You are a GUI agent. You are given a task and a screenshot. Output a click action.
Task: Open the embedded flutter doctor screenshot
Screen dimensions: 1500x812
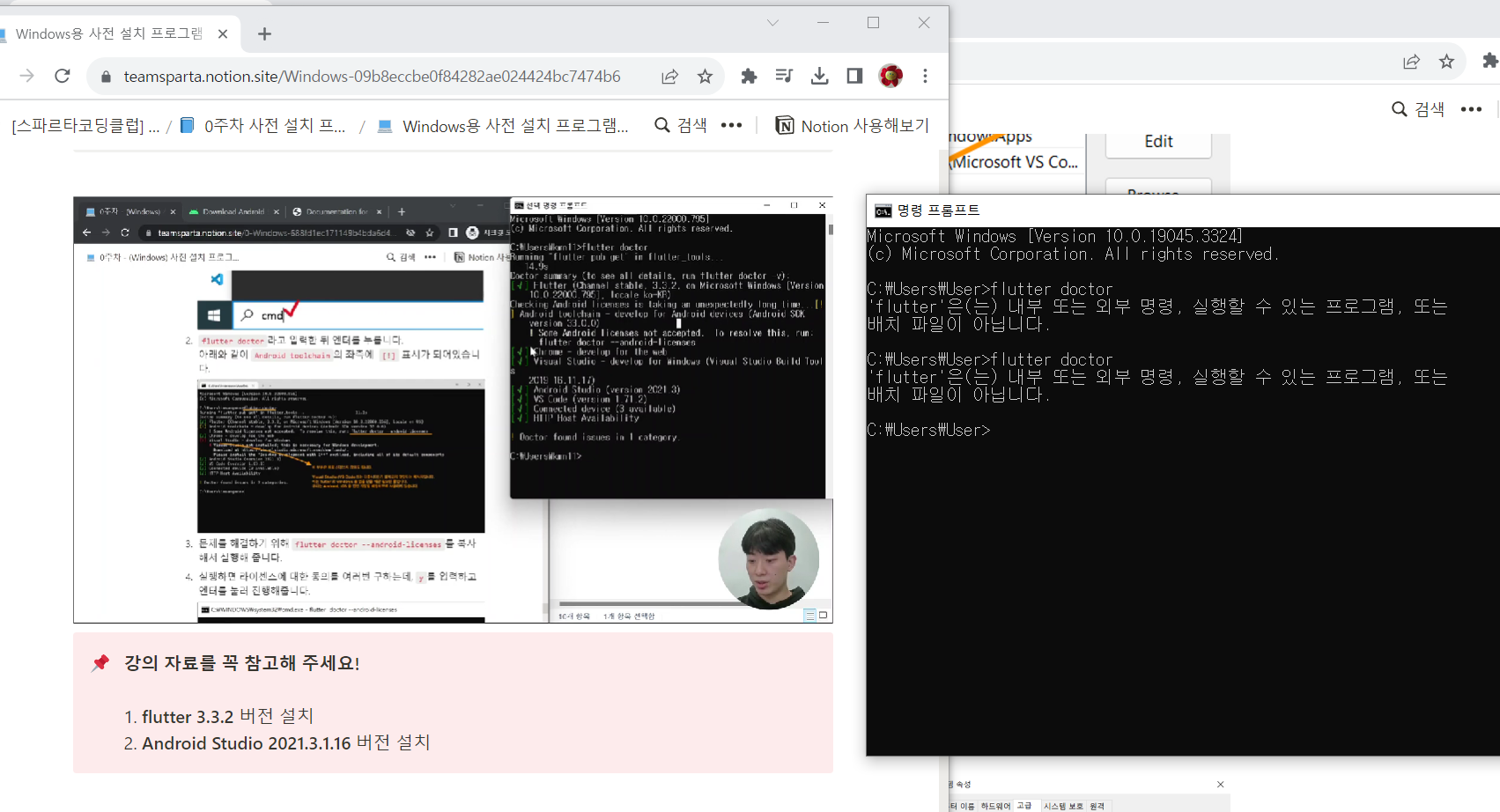coord(453,410)
